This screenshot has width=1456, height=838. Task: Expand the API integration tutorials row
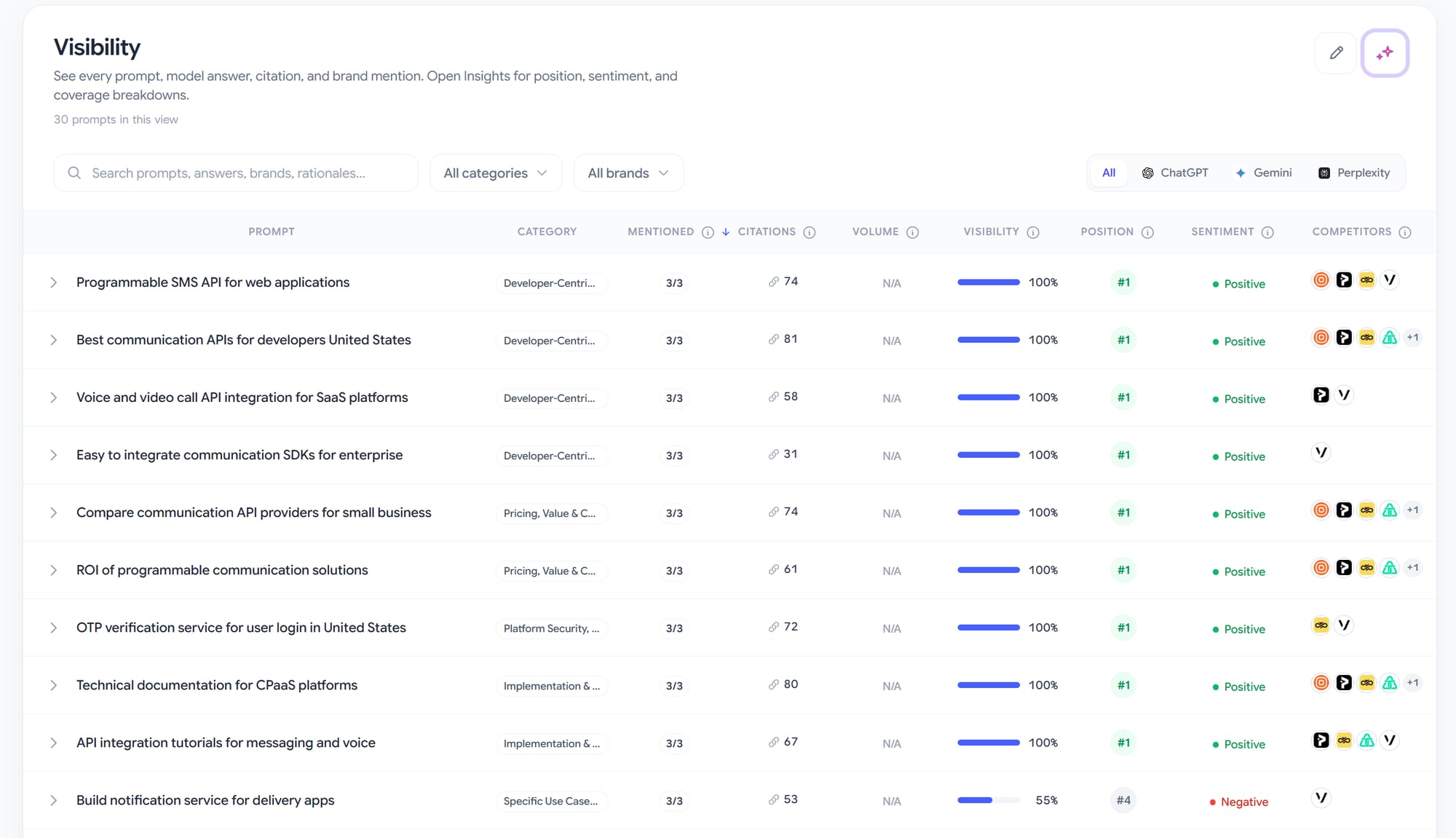53,743
